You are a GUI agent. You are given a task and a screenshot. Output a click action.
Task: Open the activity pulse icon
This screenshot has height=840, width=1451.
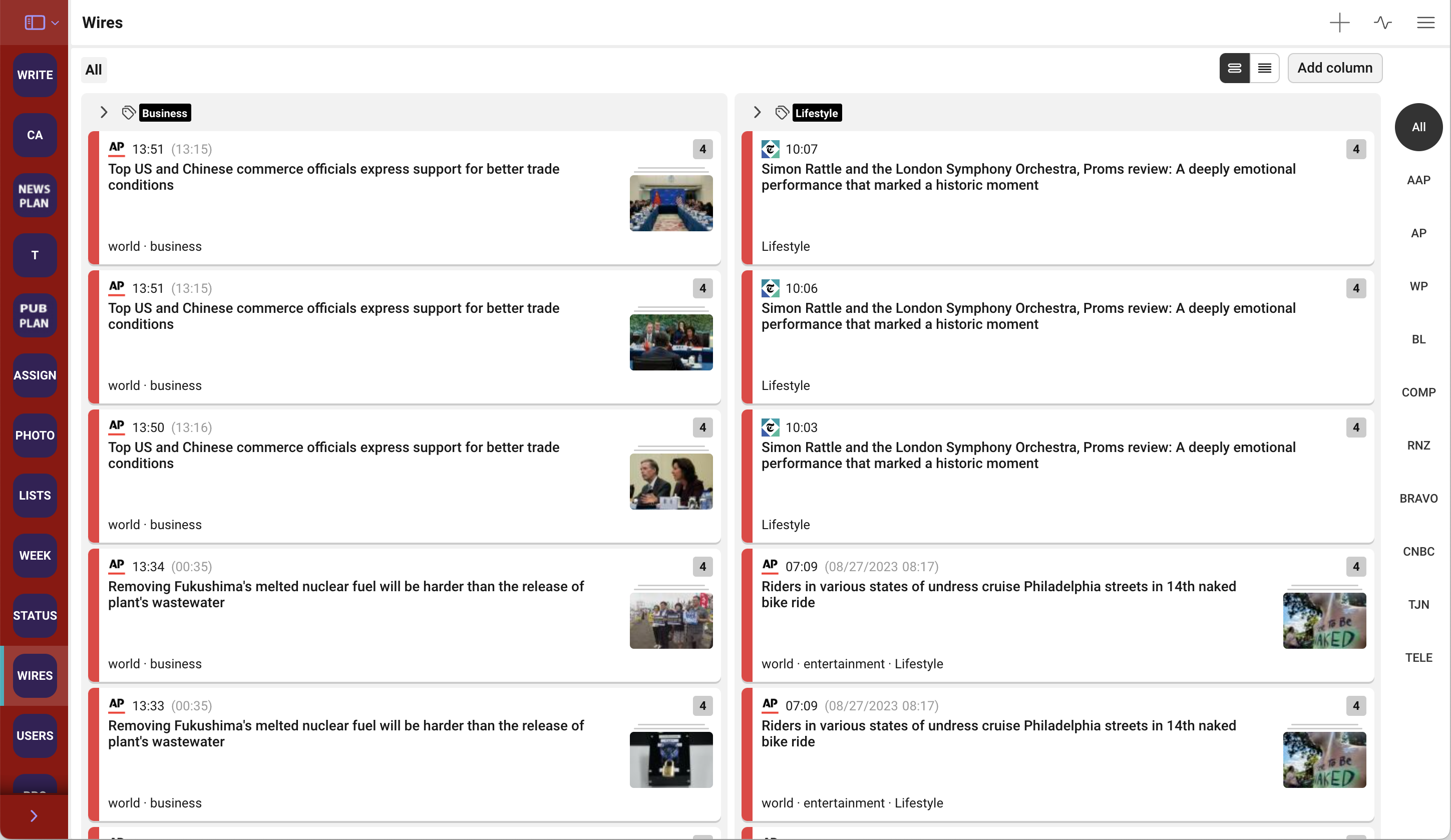click(1382, 23)
